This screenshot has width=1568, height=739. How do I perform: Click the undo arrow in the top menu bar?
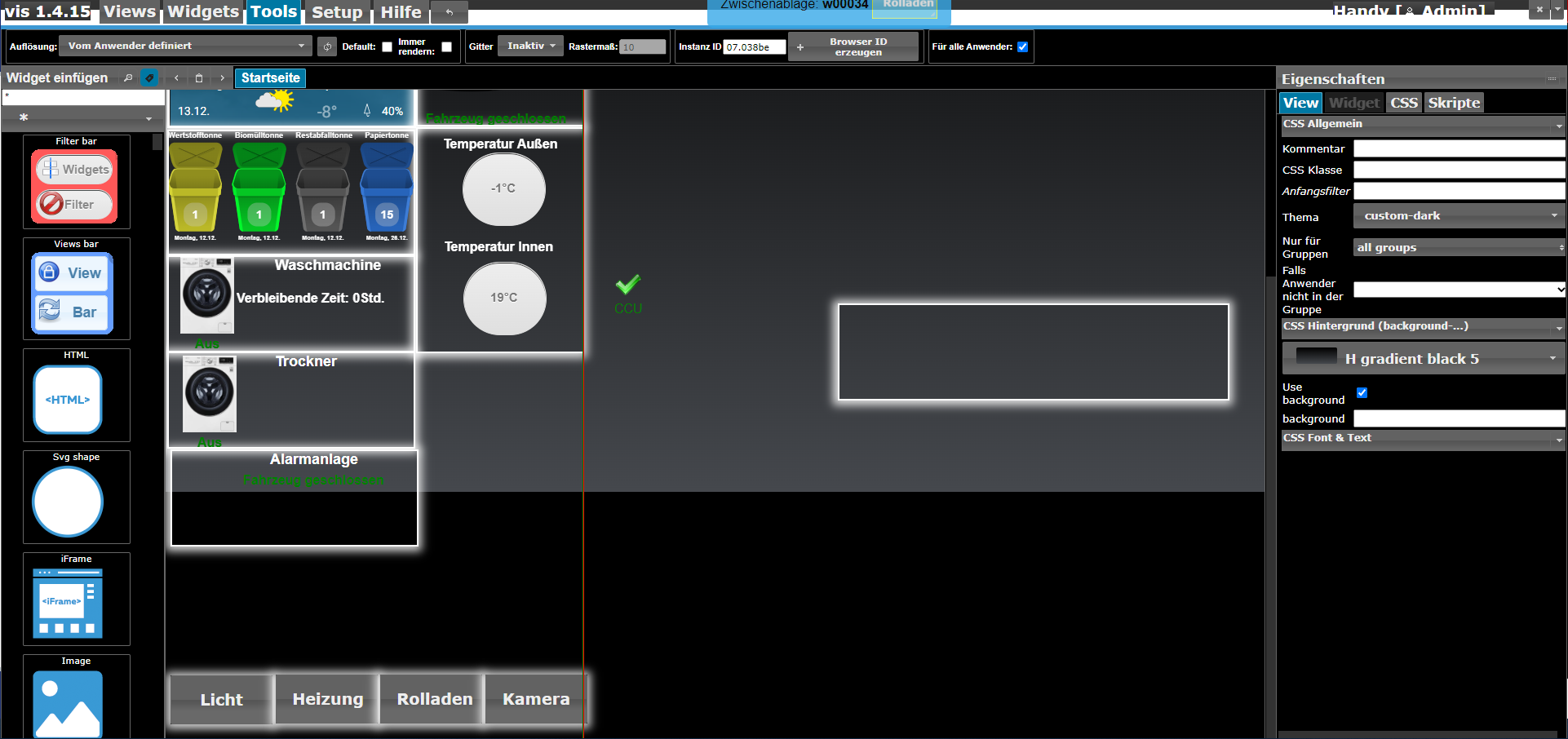coord(449,12)
